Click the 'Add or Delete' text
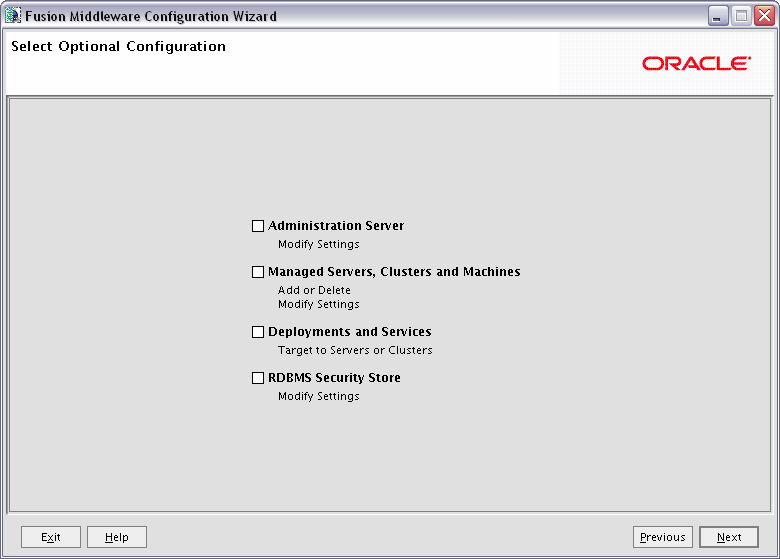This screenshot has width=780, height=559. coord(314,290)
